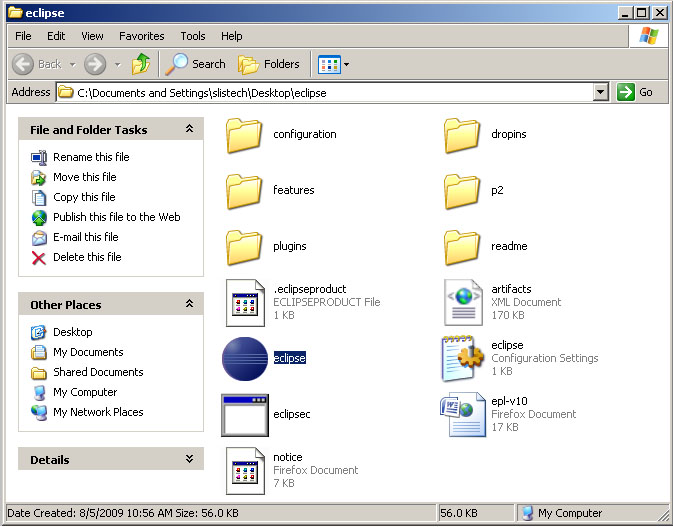Open the configuration folder icon
Screen dimensions: 673x527
coord(244,136)
